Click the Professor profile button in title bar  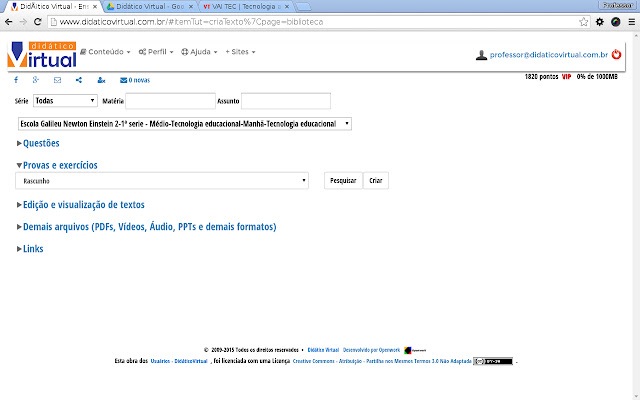coord(618,5)
